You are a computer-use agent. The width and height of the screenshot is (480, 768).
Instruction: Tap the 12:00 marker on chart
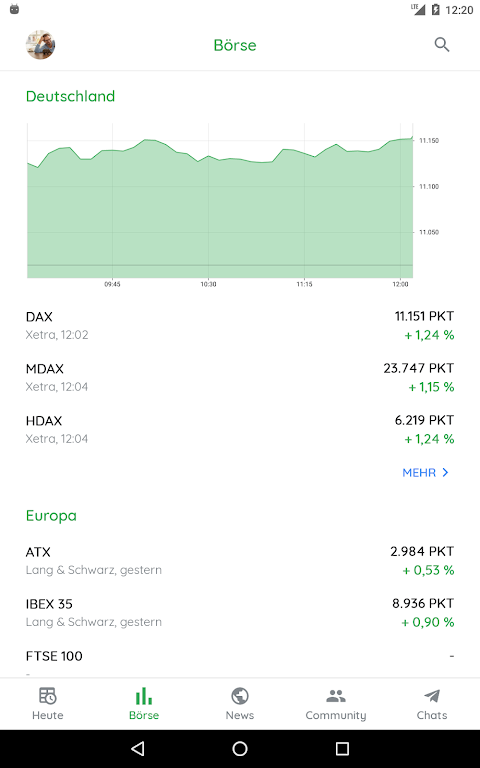[400, 284]
